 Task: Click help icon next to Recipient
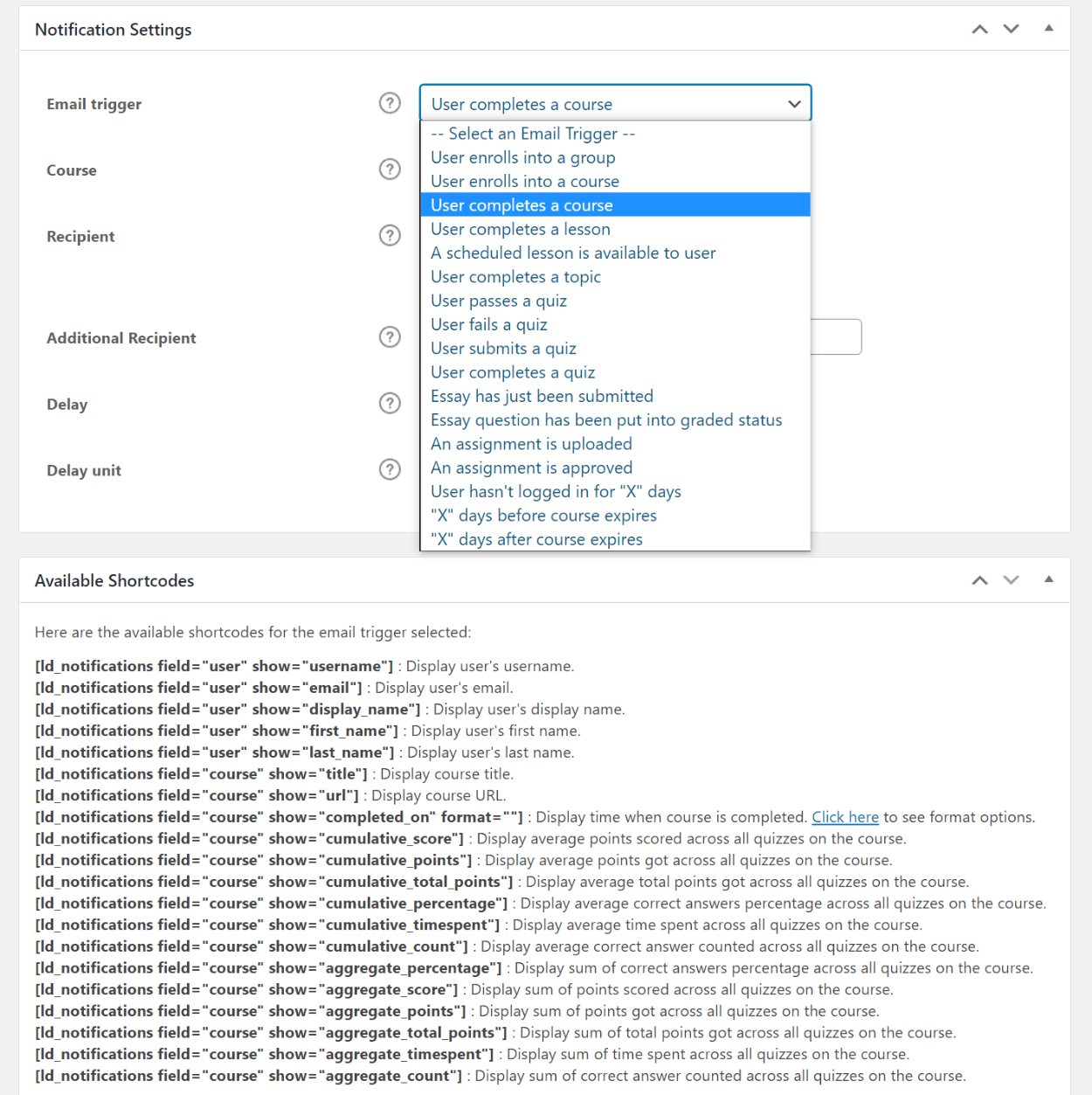coord(390,236)
